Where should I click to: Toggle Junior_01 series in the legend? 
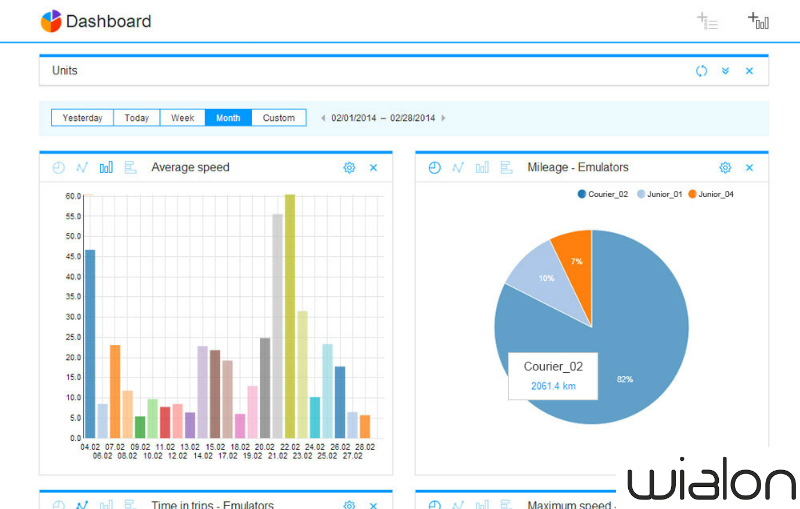click(659, 194)
